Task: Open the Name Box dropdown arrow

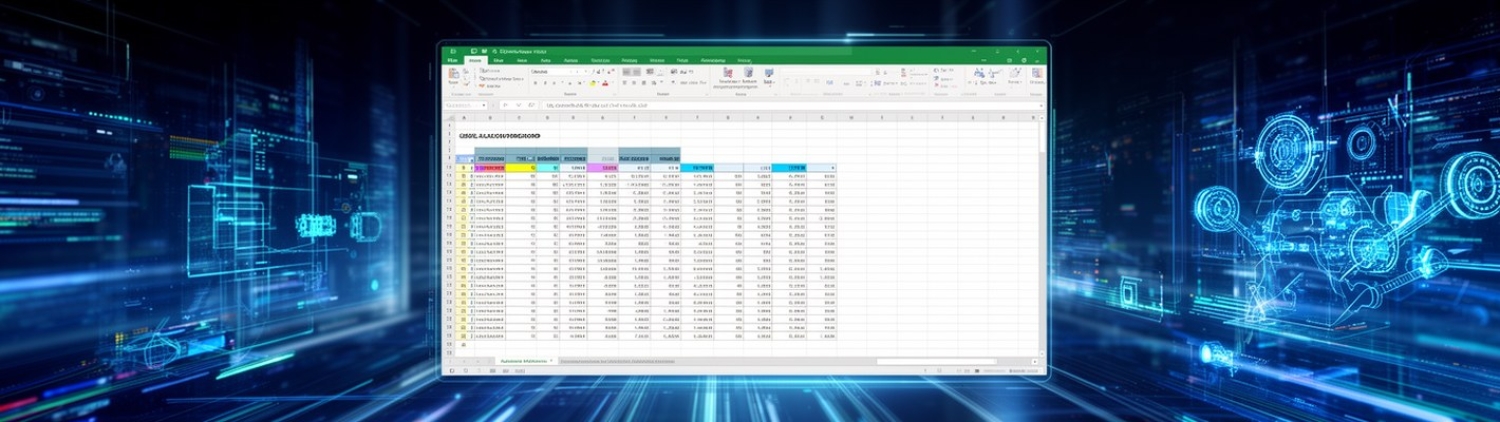Action: [x=484, y=104]
